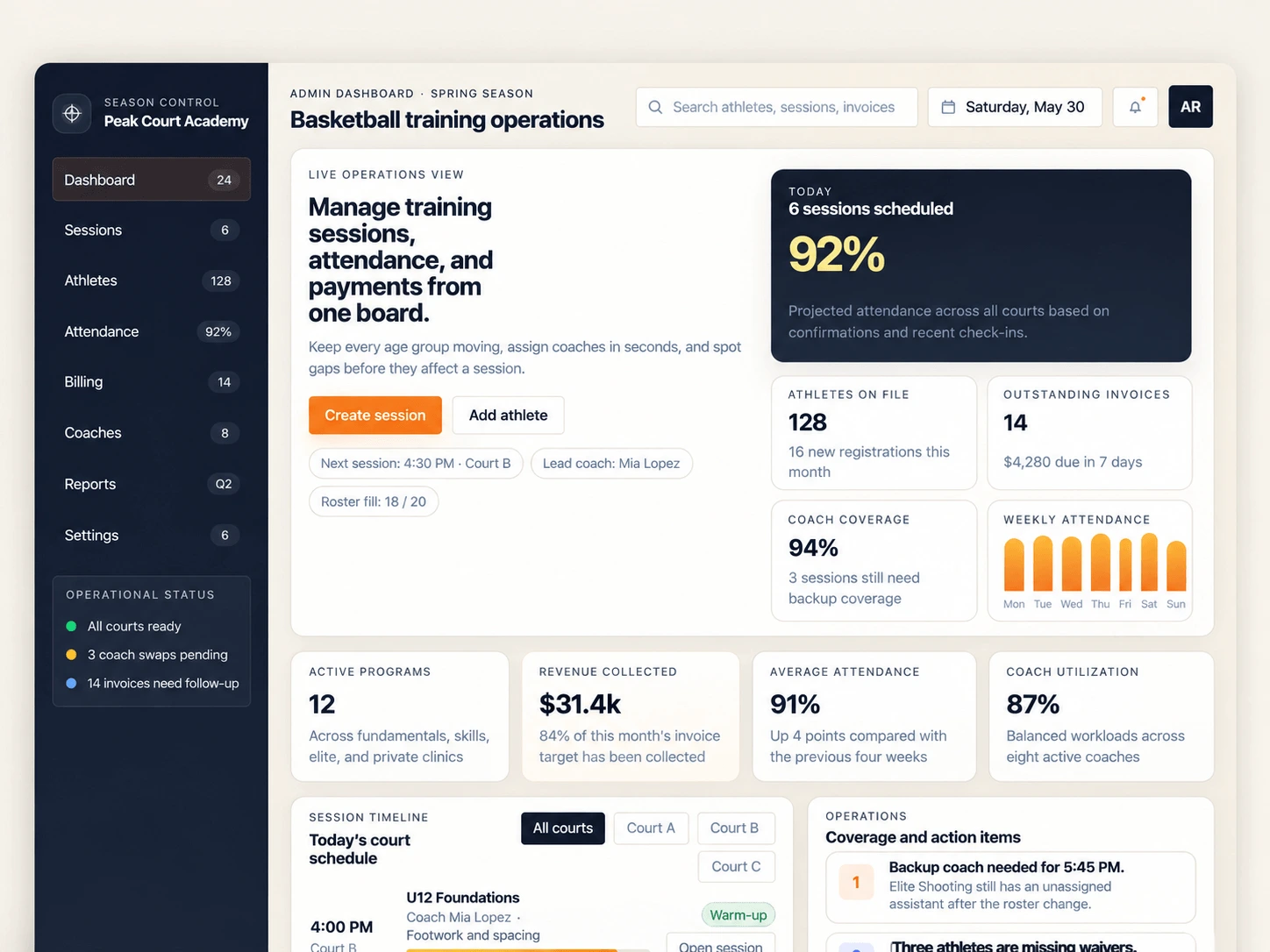Open the Athletes on File card

[x=874, y=433]
